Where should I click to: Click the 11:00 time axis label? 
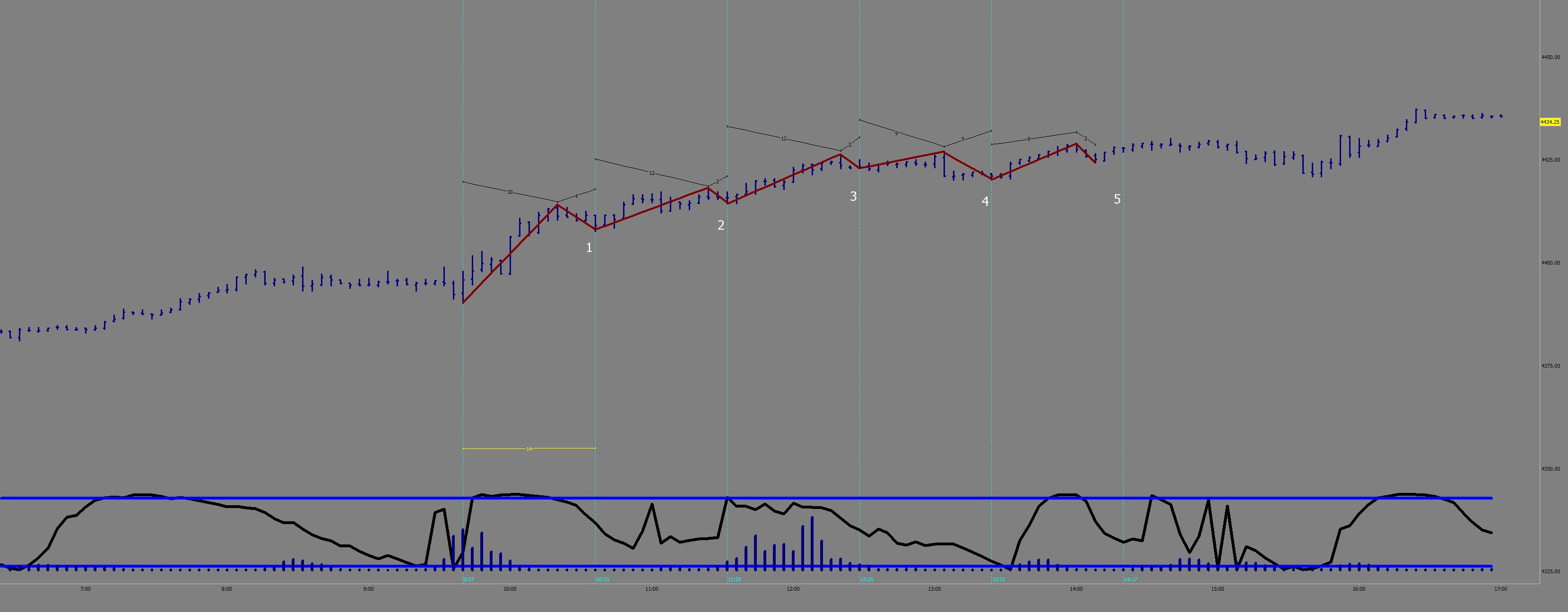(651, 589)
